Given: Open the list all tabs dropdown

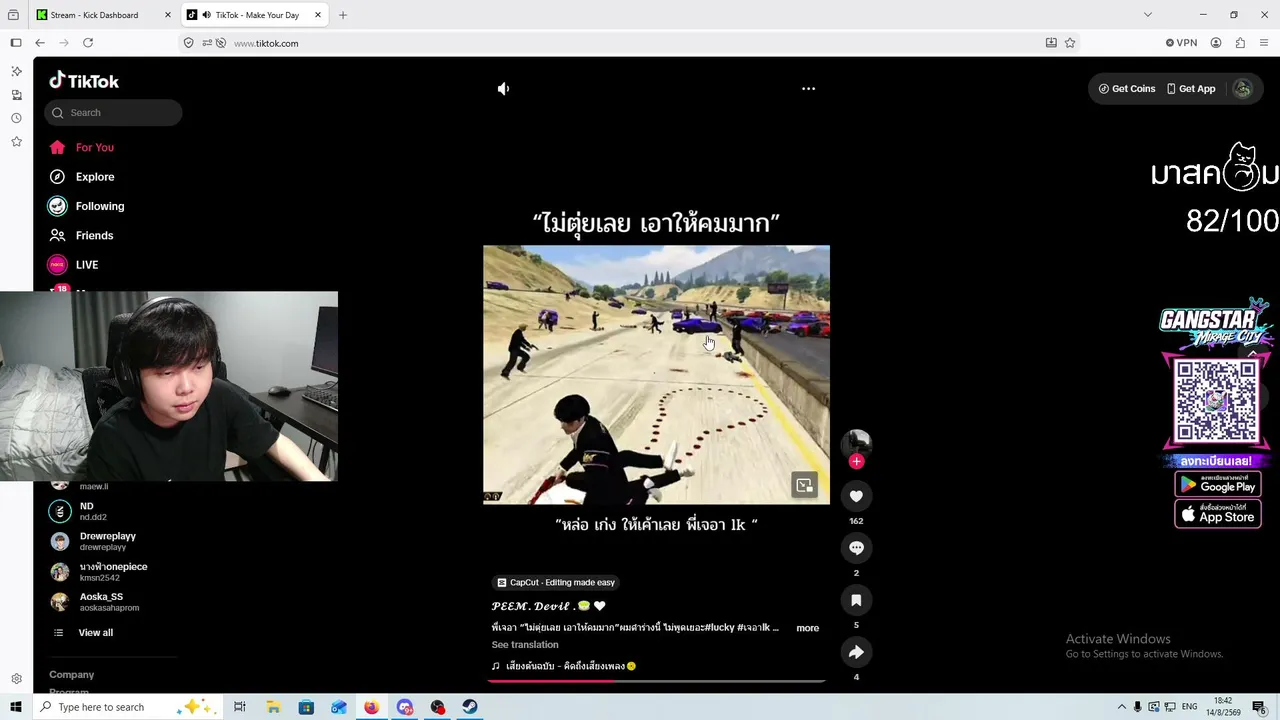Looking at the screenshot, I should tap(1147, 15).
